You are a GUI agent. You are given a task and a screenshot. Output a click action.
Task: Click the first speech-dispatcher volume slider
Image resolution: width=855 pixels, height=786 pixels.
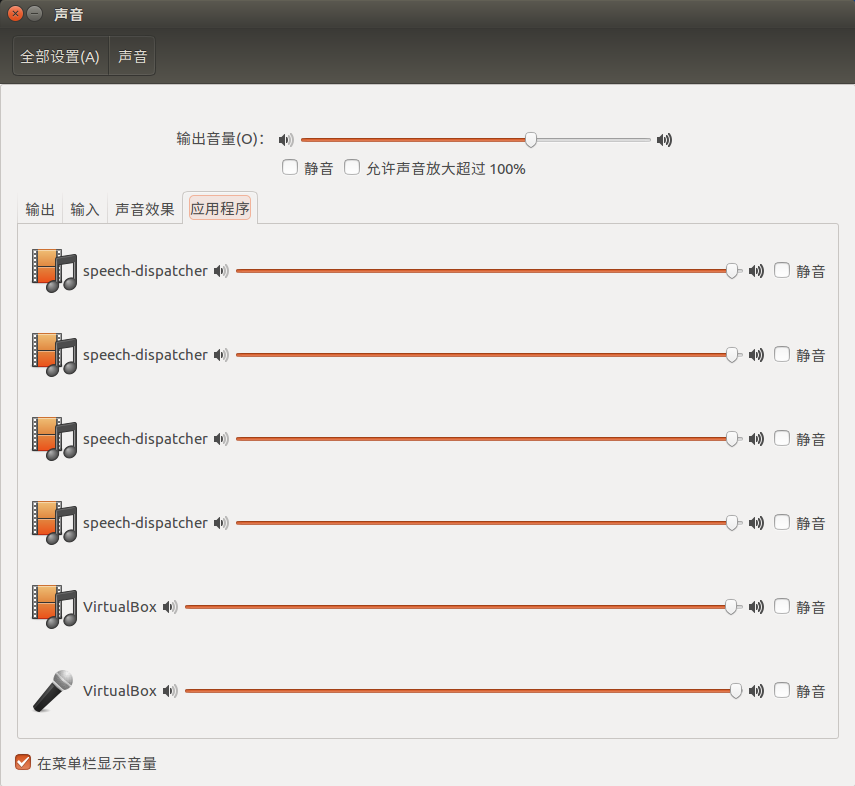pos(489,271)
